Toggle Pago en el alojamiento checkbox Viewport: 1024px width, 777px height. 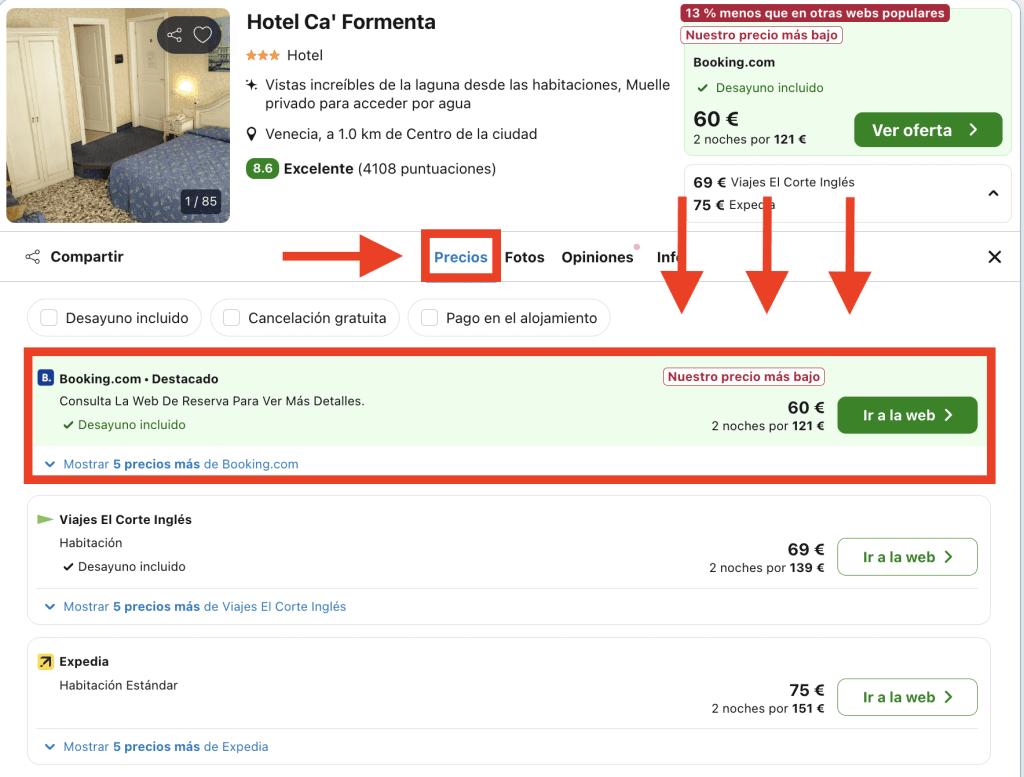point(429,318)
